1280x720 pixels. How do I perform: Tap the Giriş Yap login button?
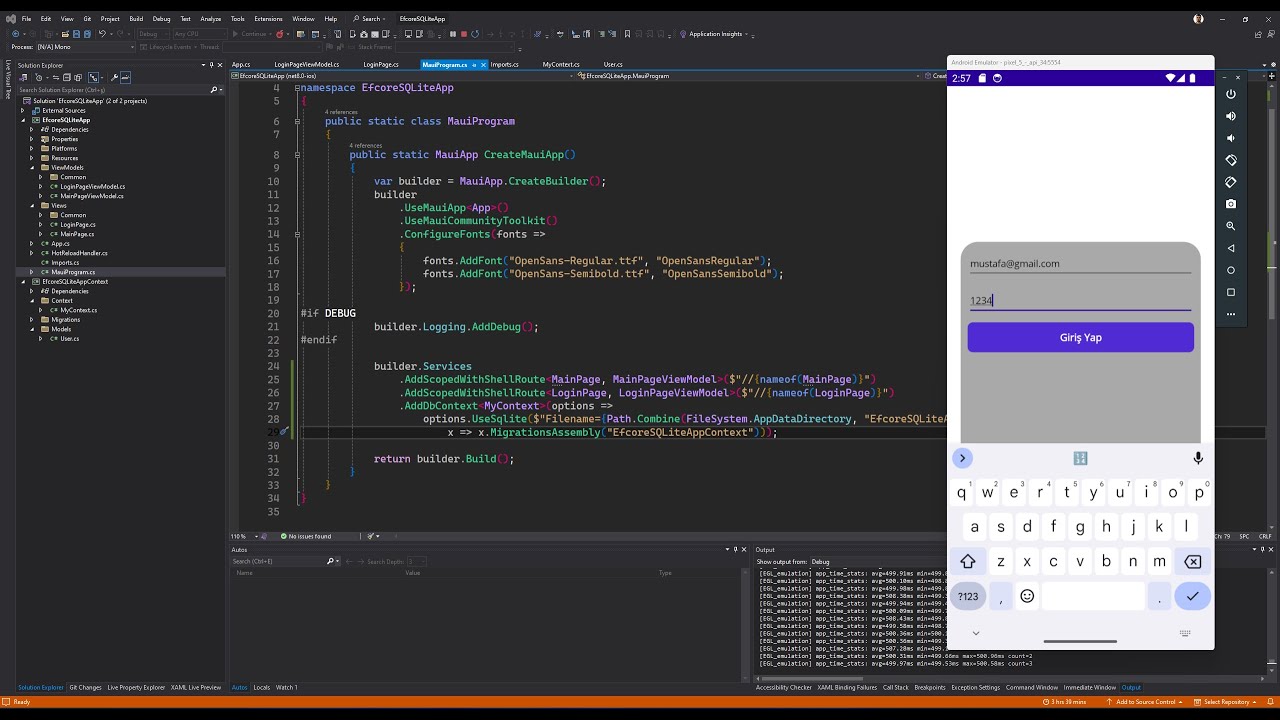tap(1080, 338)
